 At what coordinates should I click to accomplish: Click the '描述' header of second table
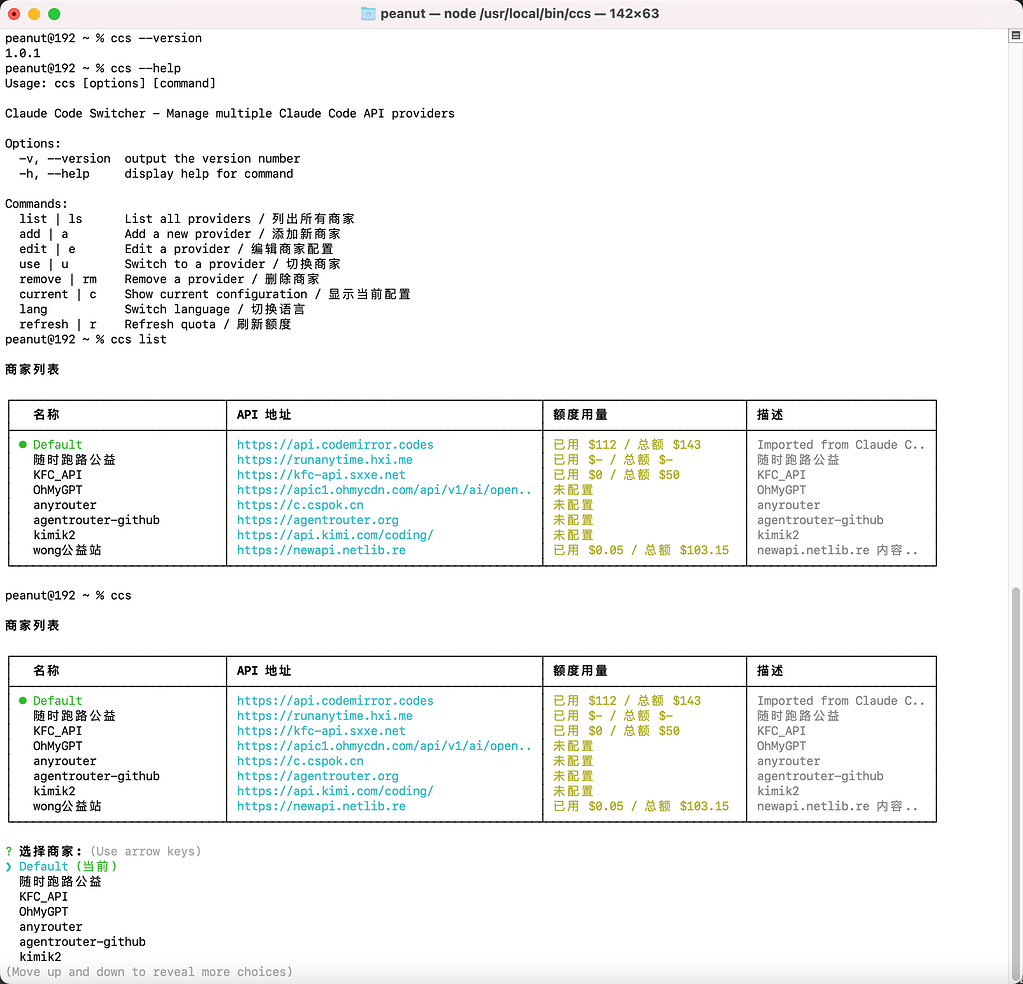pos(770,670)
